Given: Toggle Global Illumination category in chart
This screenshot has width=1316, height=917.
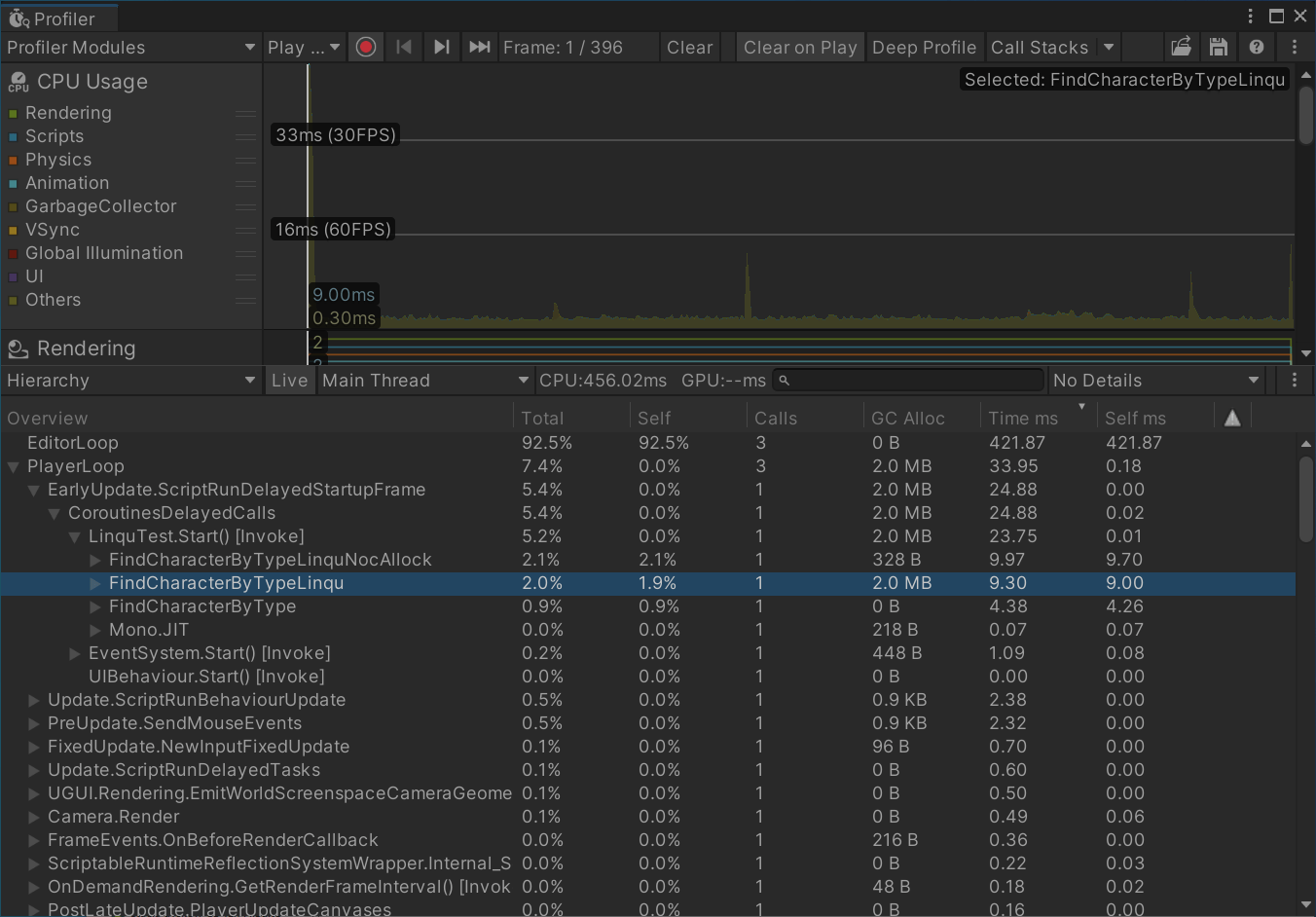Looking at the screenshot, I should (13, 254).
